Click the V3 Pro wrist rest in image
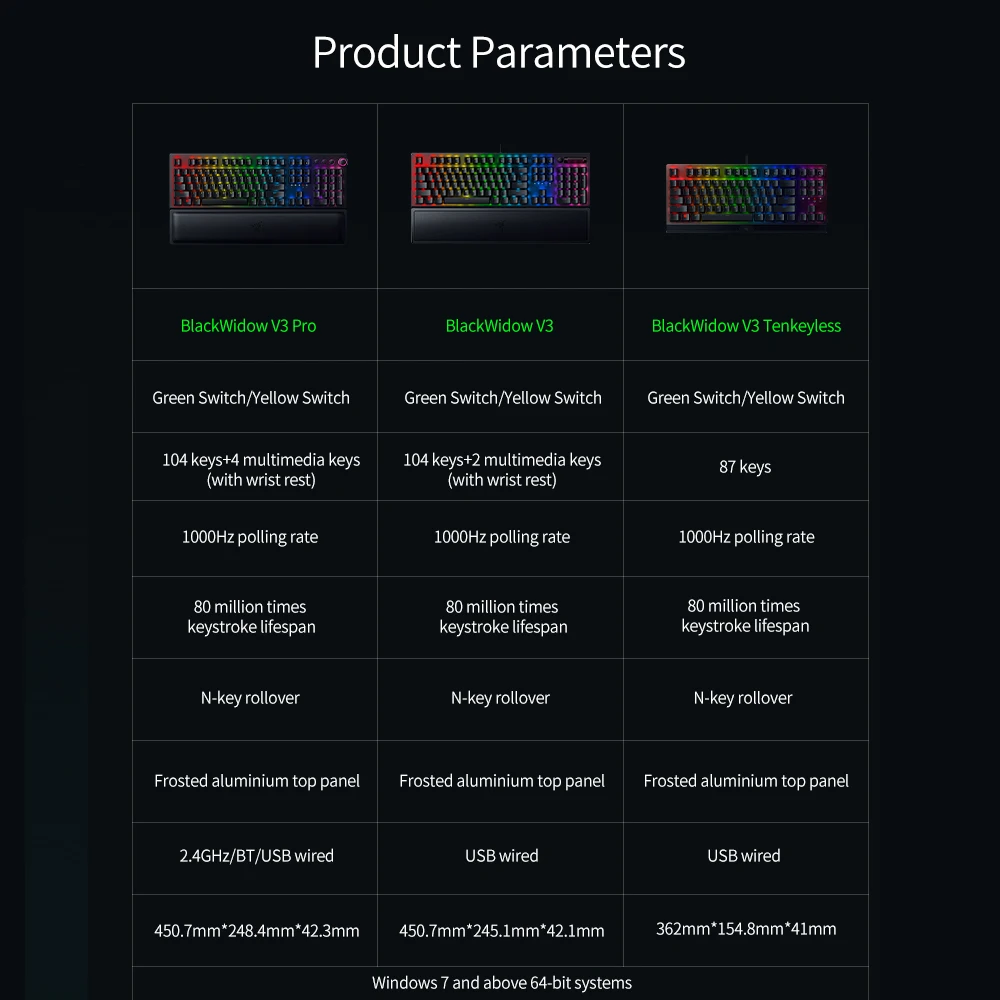The height and width of the screenshot is (1000, 1000). [258, 227]
